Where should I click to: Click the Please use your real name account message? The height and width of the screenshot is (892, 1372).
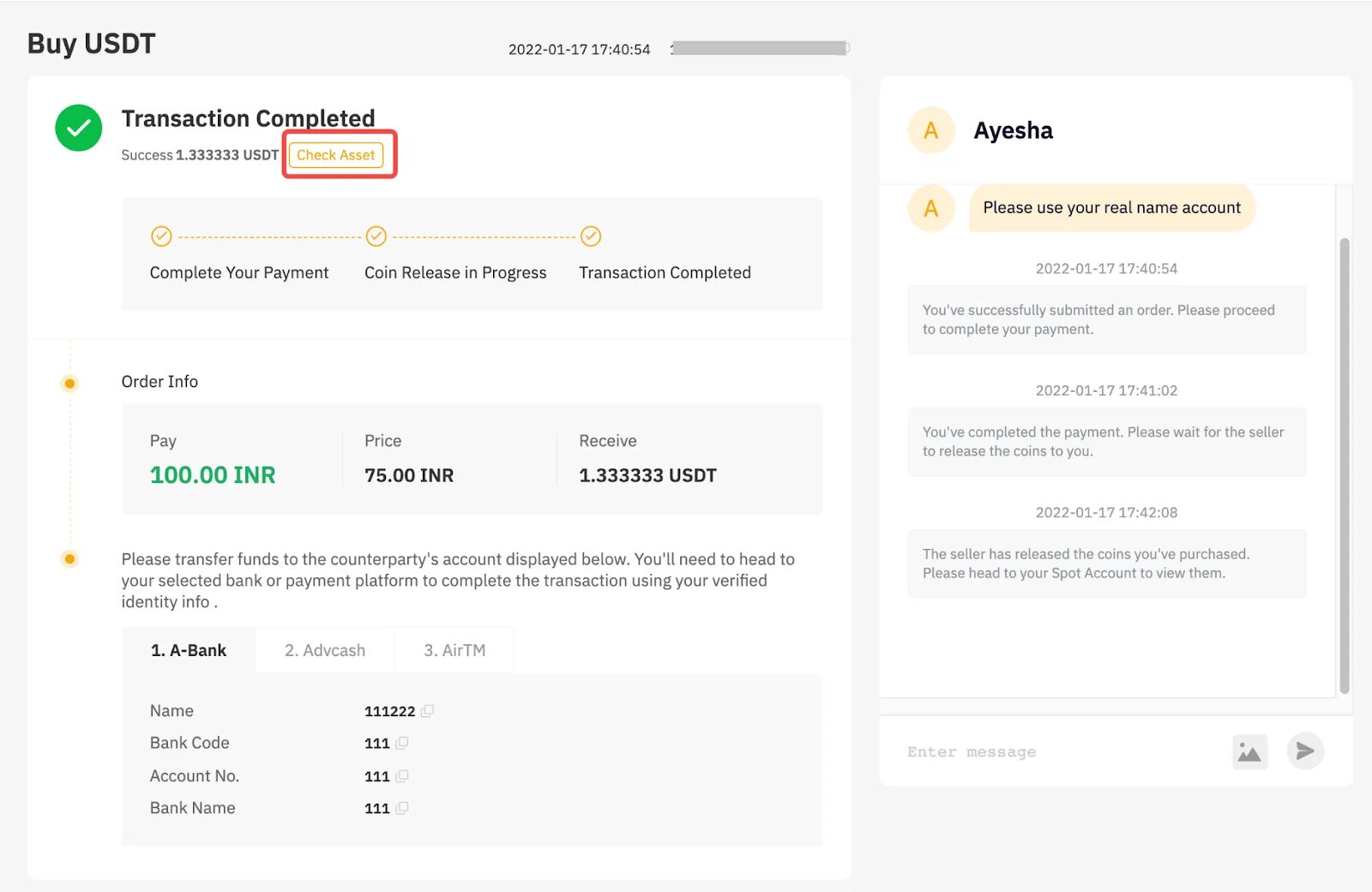pos(1112,208)
